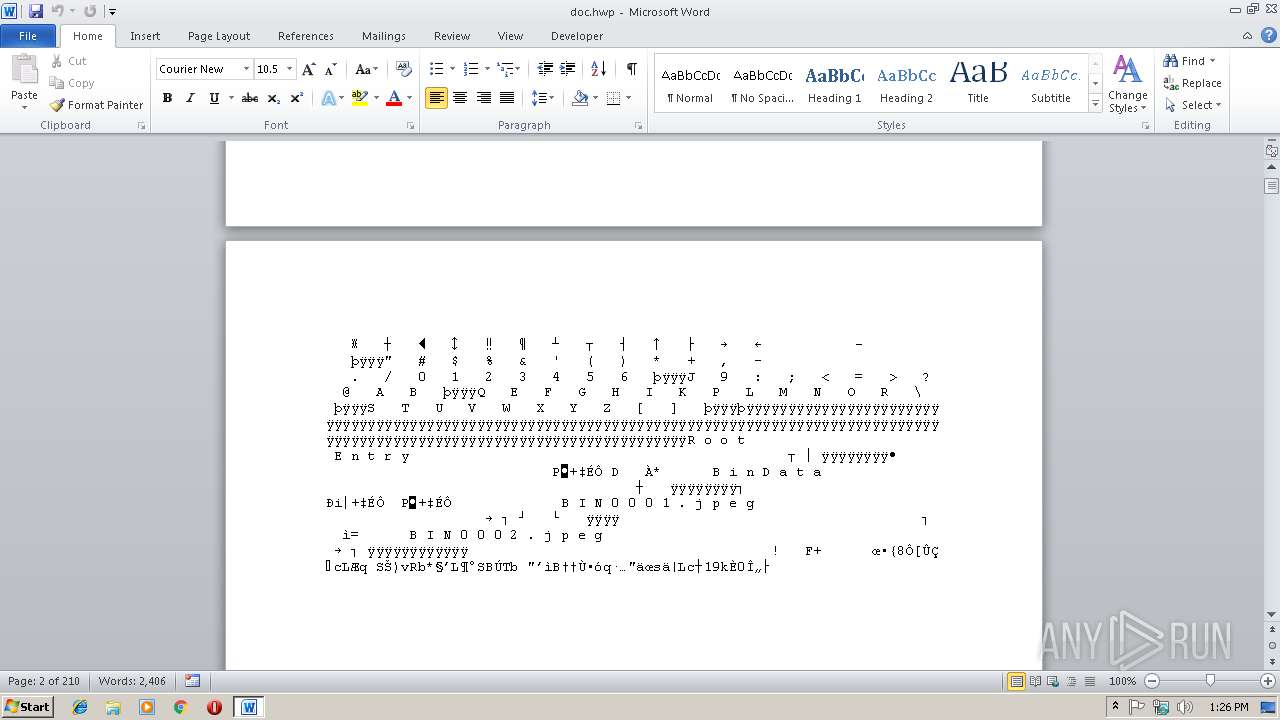Click the Save icon in quick access toolbar
The width and height of the screenshot is (1280, 720).
click(x=36, y=11)
